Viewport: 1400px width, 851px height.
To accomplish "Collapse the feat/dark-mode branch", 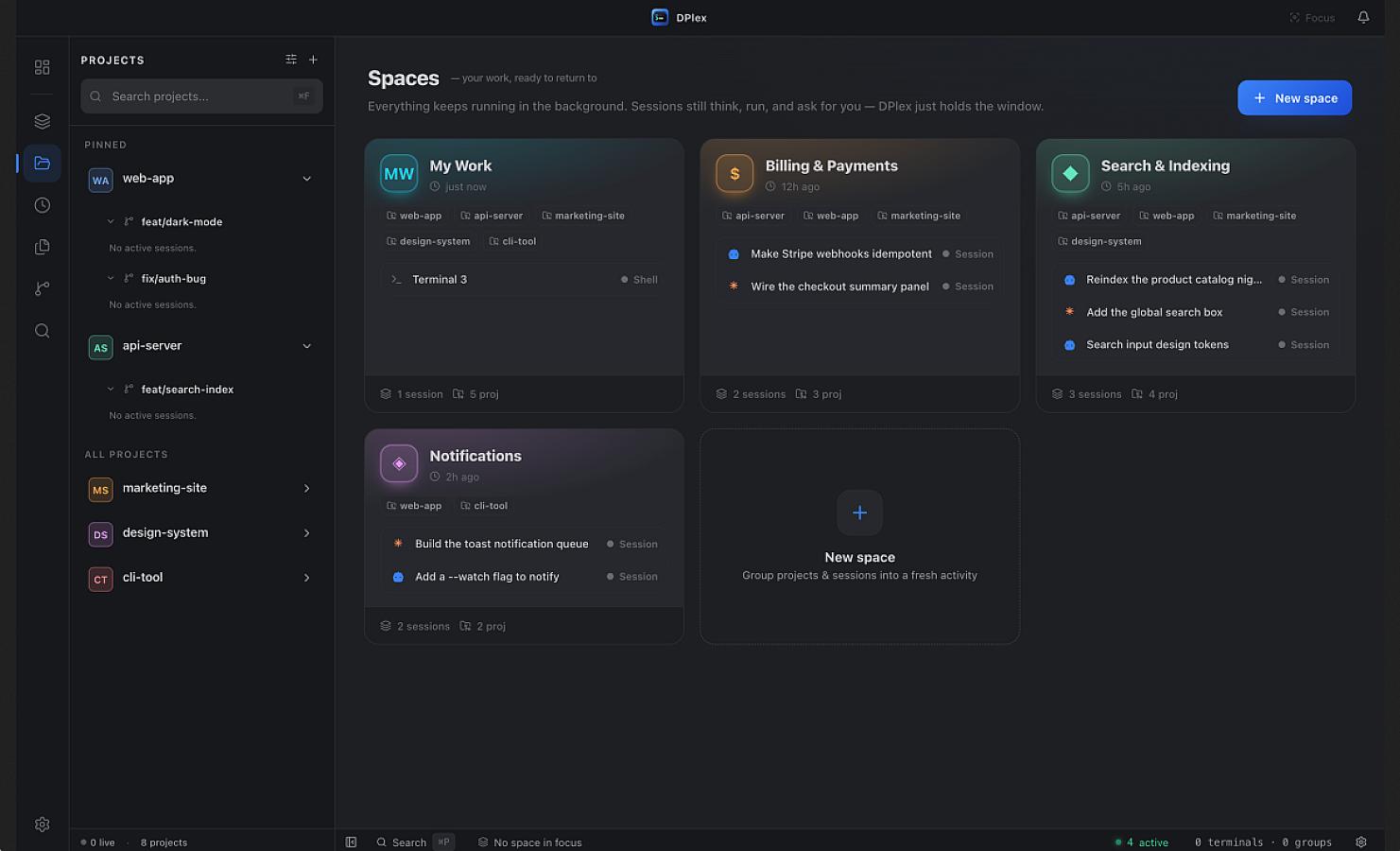I will click(111, 221).
